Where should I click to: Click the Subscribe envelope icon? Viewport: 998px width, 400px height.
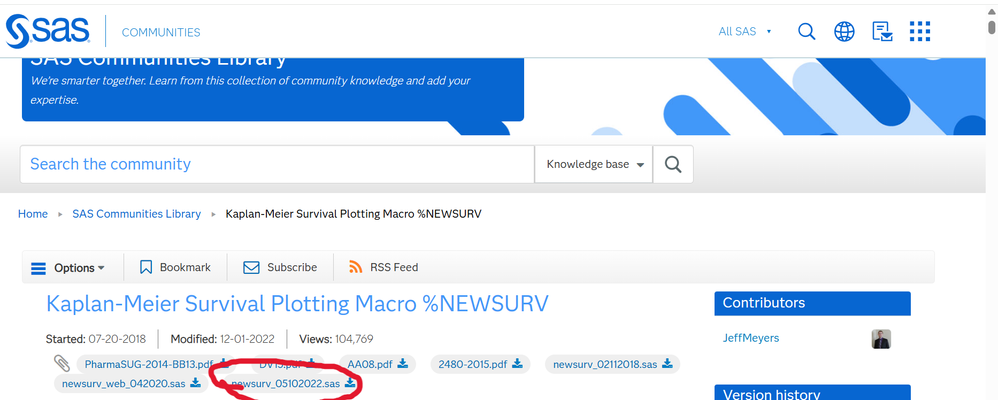tap(251, 268)
